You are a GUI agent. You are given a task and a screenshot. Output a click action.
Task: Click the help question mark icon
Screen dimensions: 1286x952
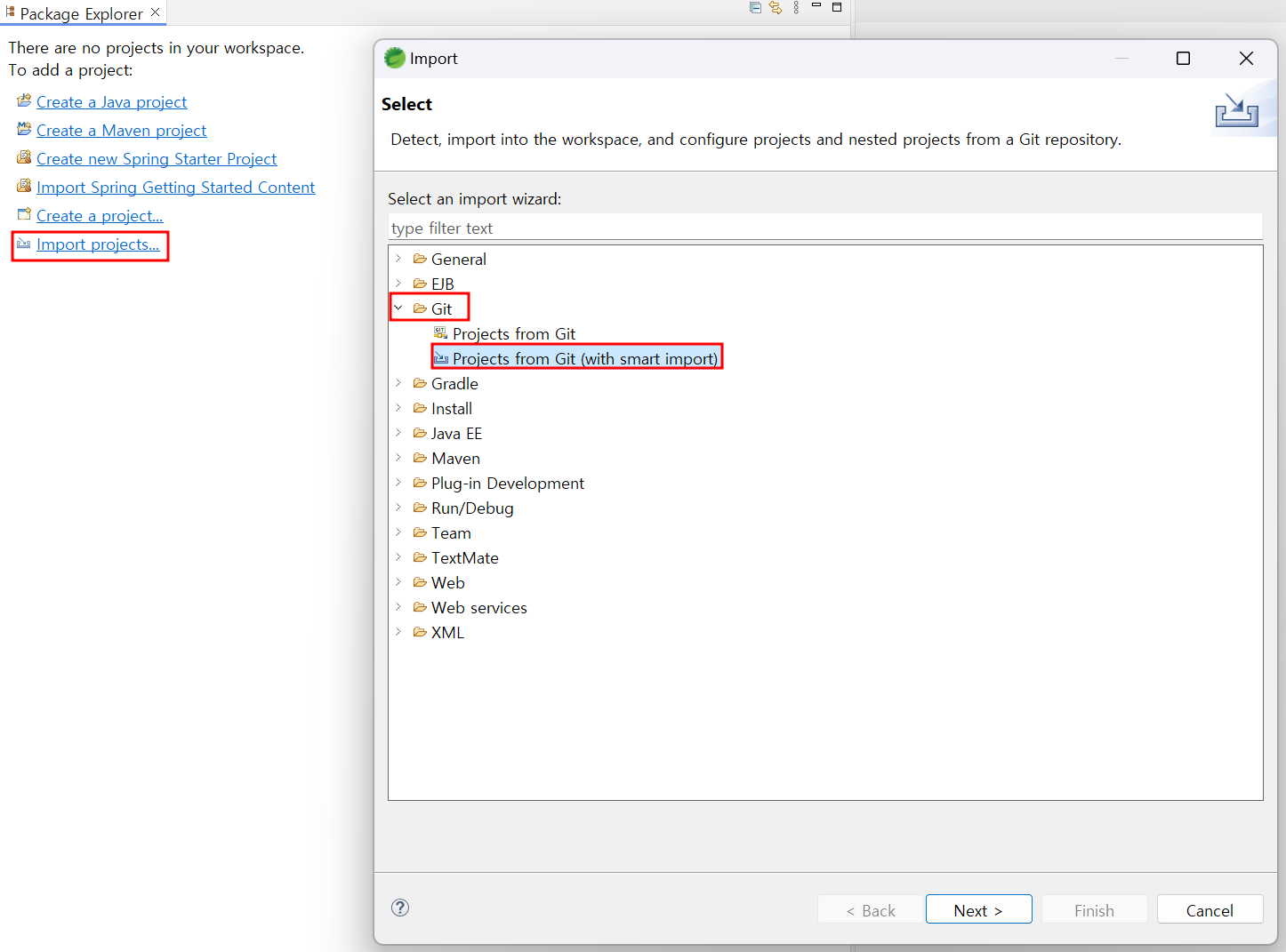(x=400, y=908)
